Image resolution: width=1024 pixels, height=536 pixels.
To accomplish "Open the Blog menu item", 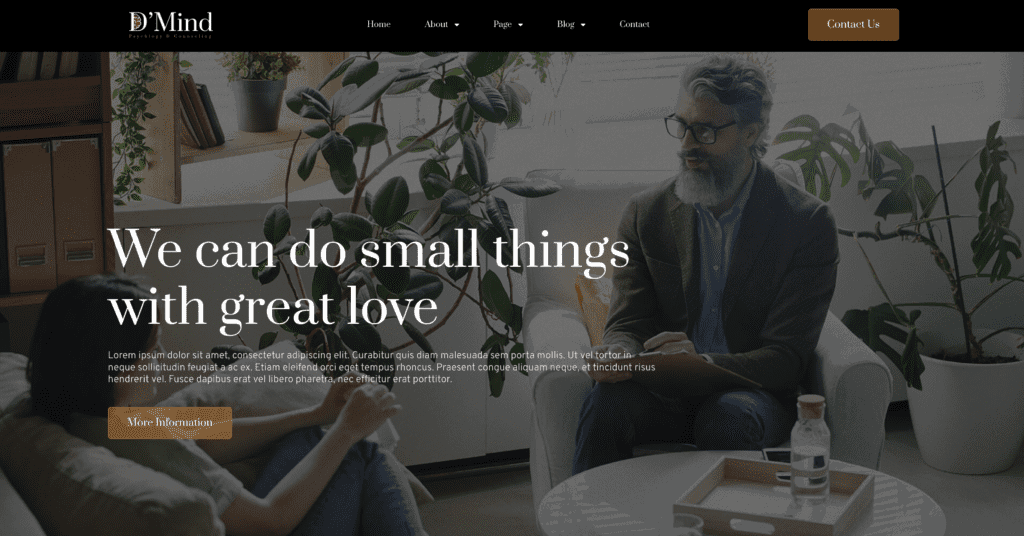I will 566,24.
